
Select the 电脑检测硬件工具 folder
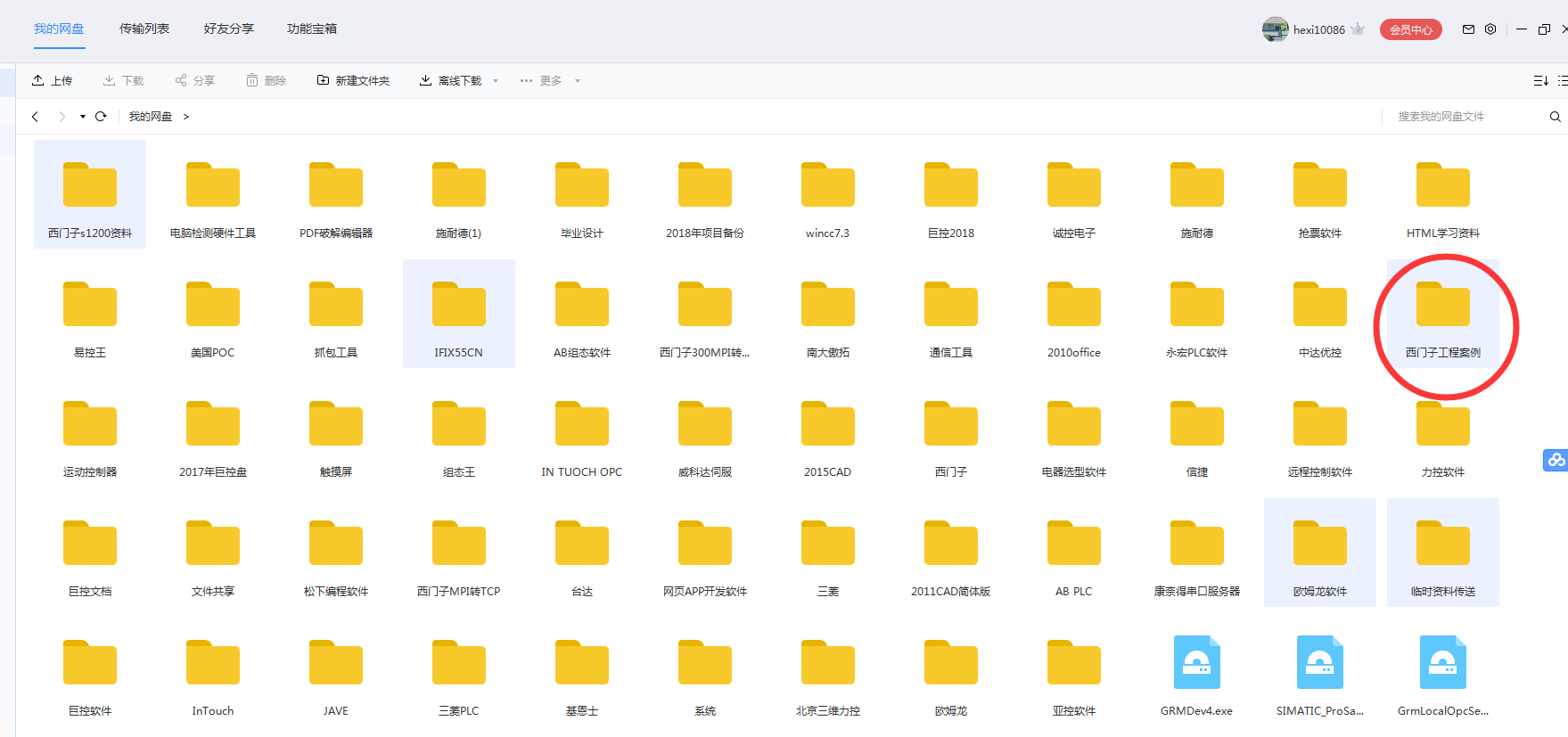point(213,194)
